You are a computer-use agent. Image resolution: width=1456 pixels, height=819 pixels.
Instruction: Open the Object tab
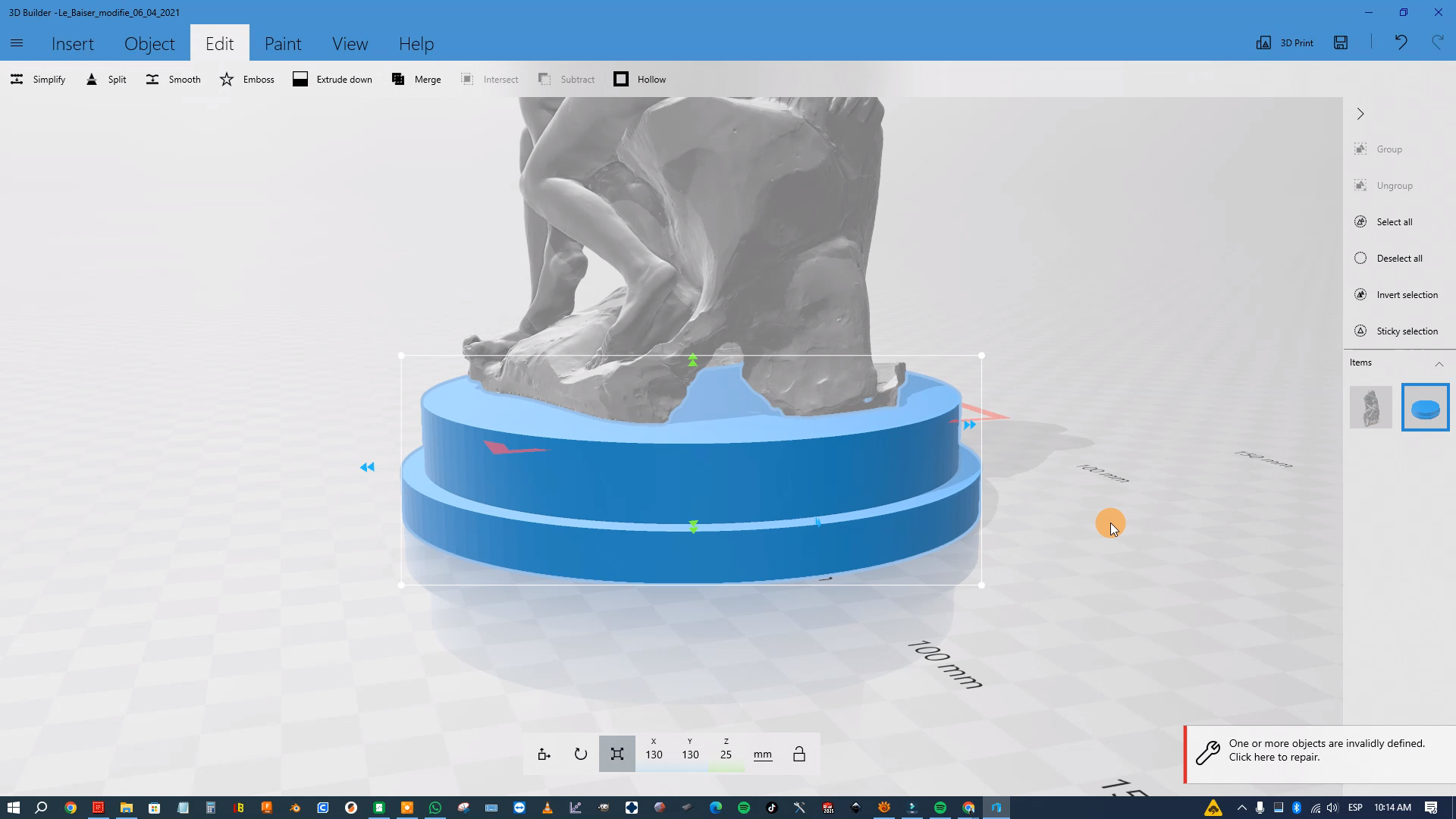[149, 43]
